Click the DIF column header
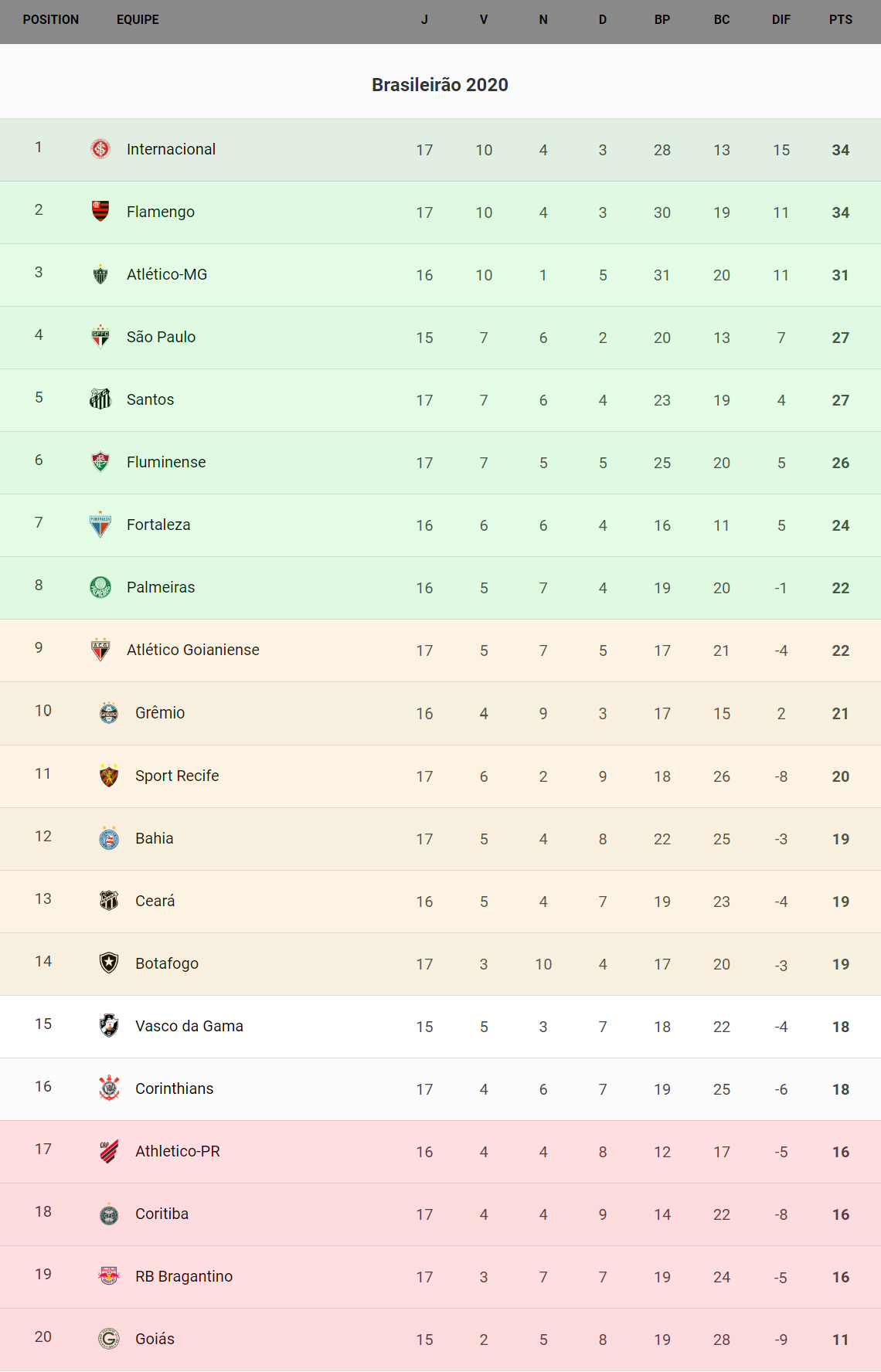 point(781,20)
